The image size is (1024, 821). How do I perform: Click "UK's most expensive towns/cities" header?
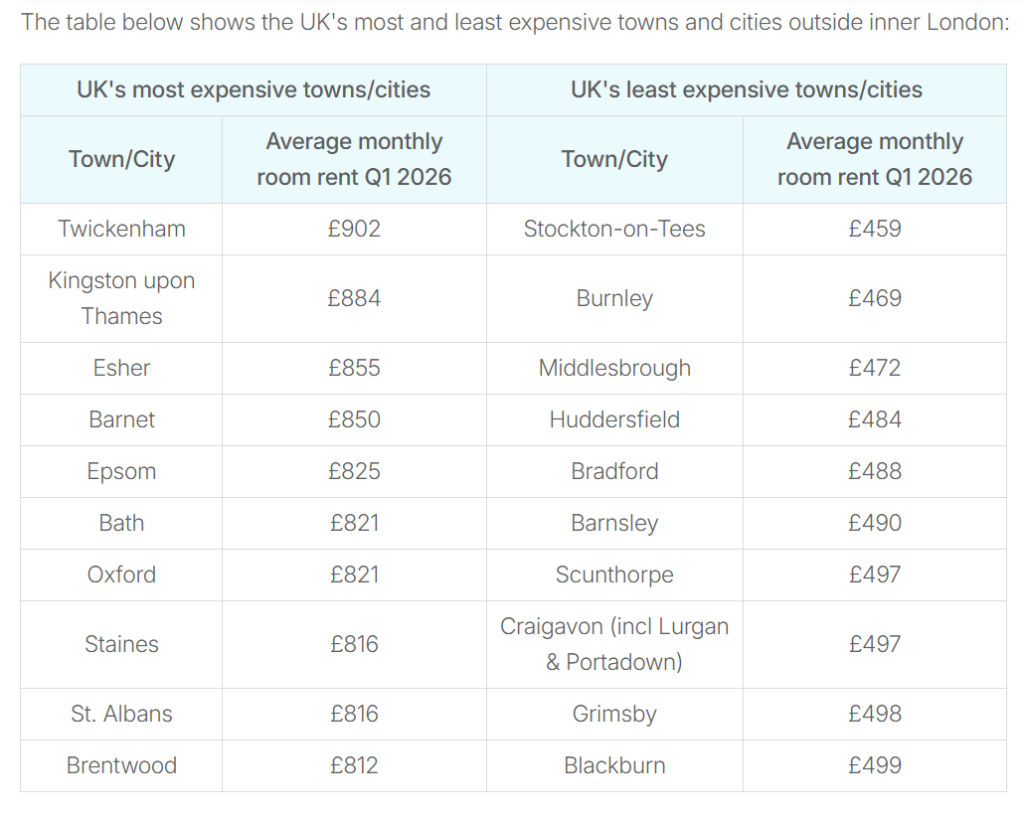tap(253, 90)
